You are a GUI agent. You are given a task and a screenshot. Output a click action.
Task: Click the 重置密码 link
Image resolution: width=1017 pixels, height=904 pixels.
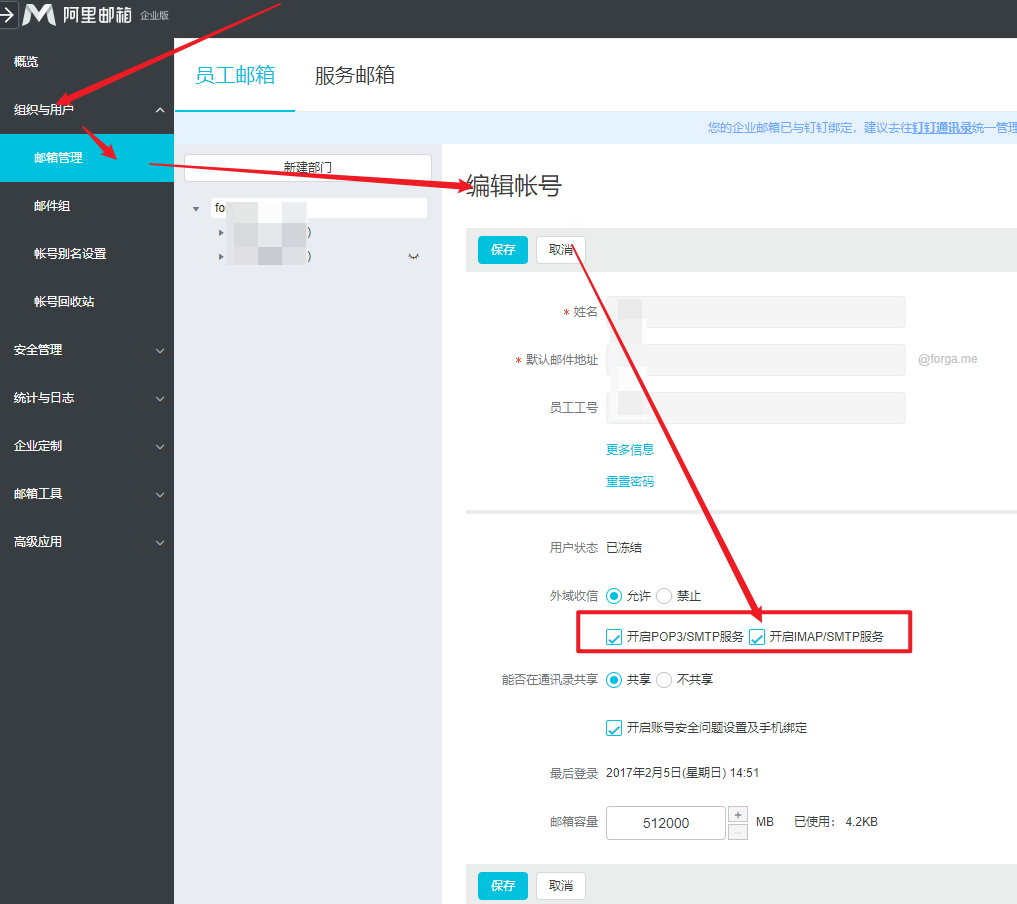(x=630, y=482)
